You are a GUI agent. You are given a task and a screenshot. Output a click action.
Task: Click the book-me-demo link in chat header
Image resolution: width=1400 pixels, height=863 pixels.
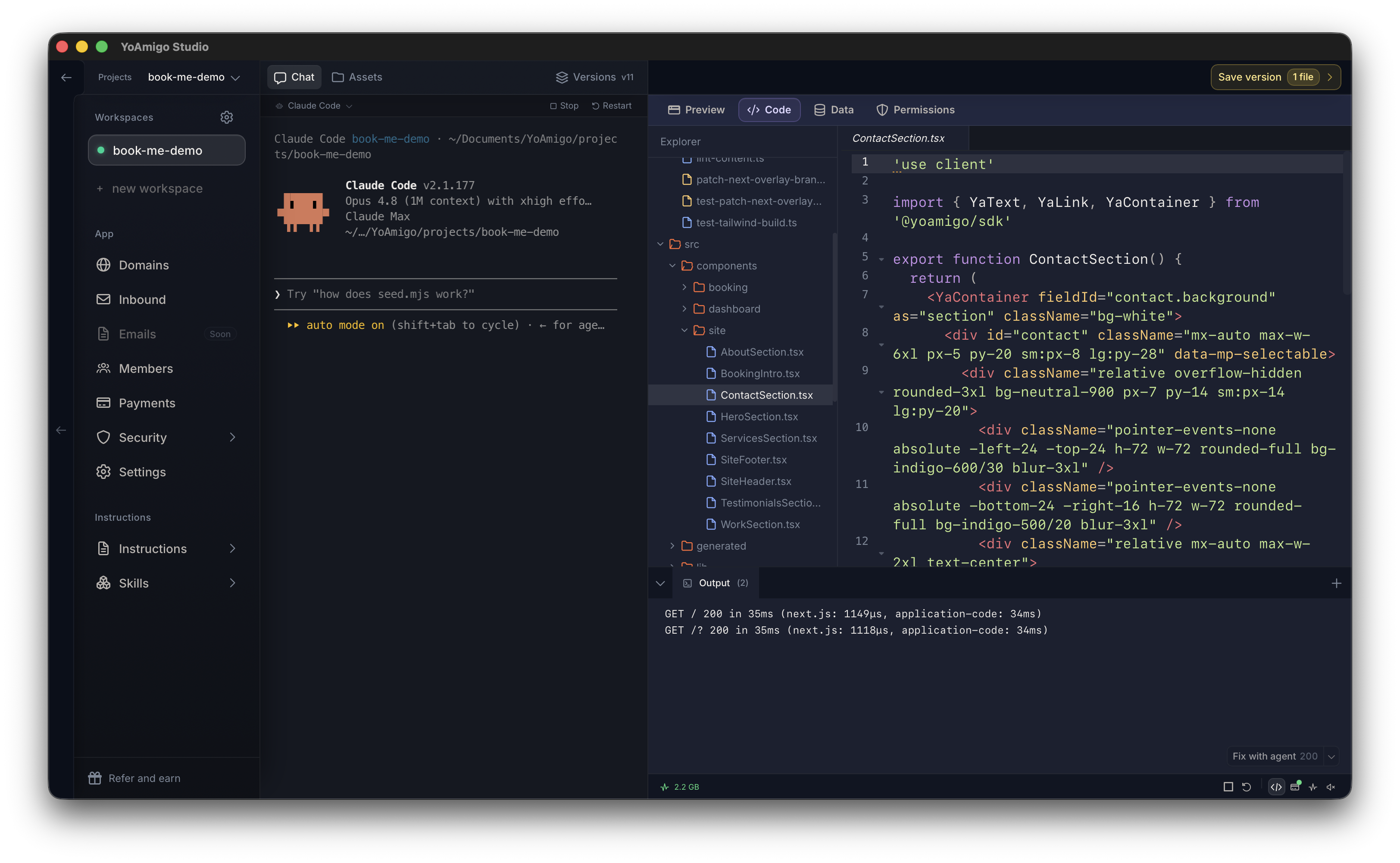(x=391, y=139)
